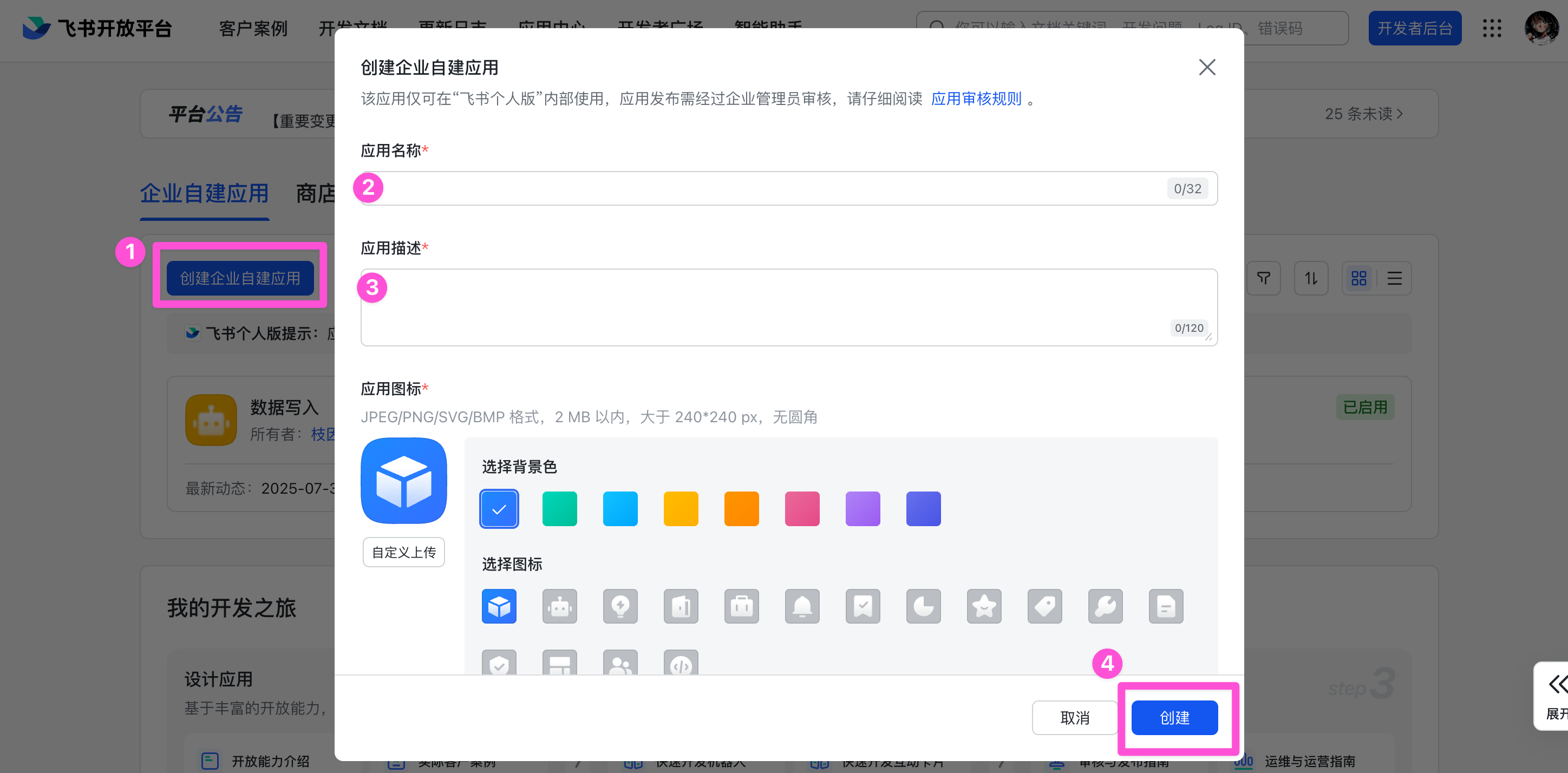Select the cube app icon option

point(499,606)
